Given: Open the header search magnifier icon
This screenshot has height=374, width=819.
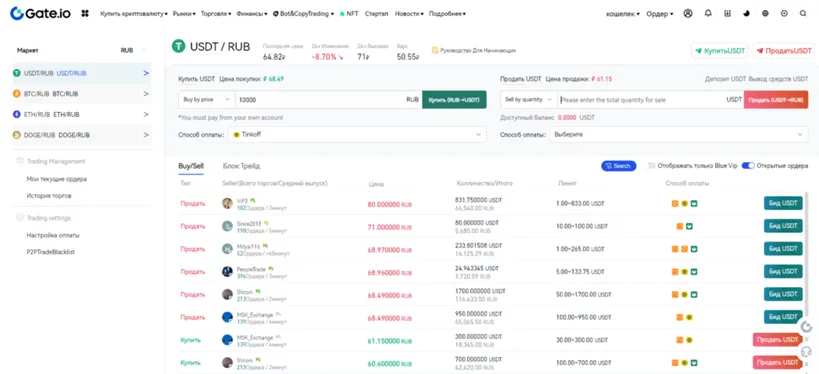Looking at the screenshot, I should tap(803, 14).
